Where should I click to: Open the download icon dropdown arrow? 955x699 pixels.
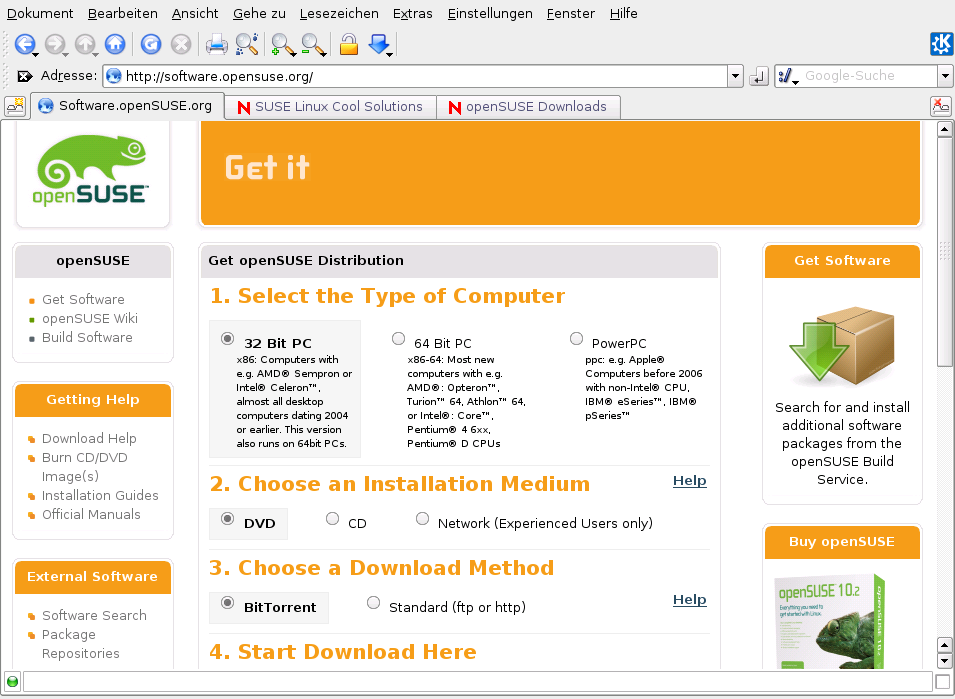[390, 55]
